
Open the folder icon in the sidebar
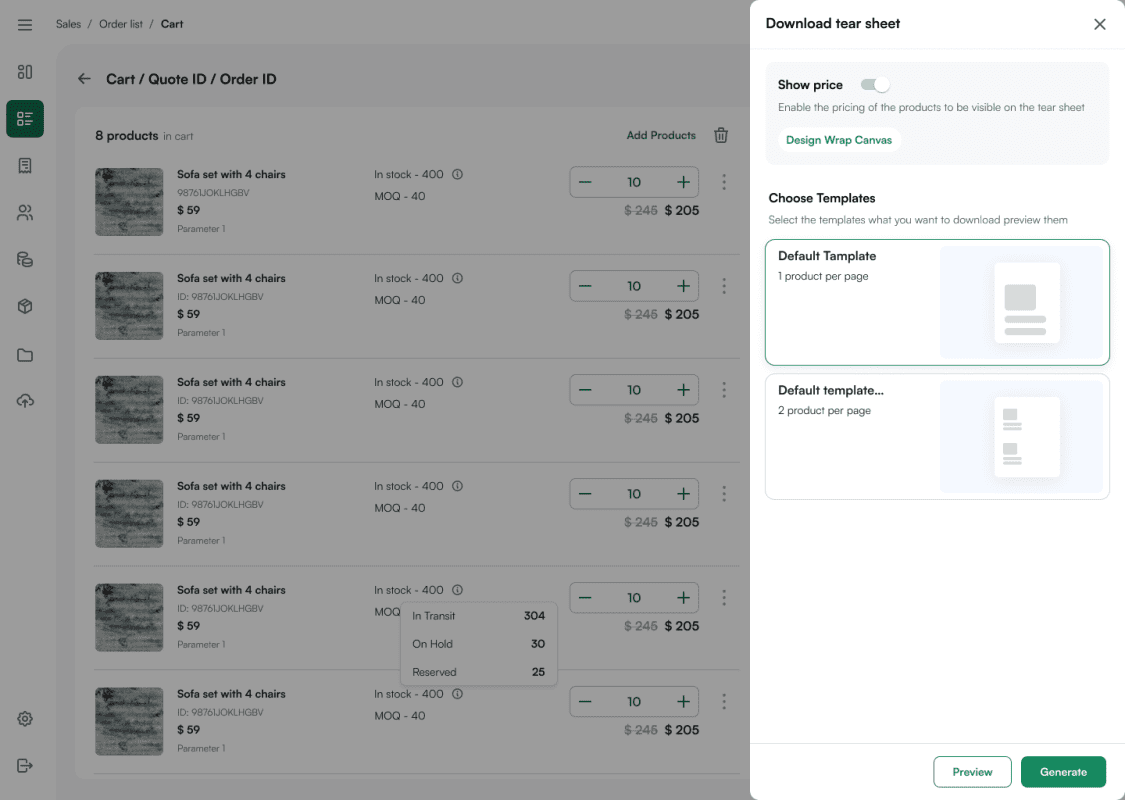(24, 353)
